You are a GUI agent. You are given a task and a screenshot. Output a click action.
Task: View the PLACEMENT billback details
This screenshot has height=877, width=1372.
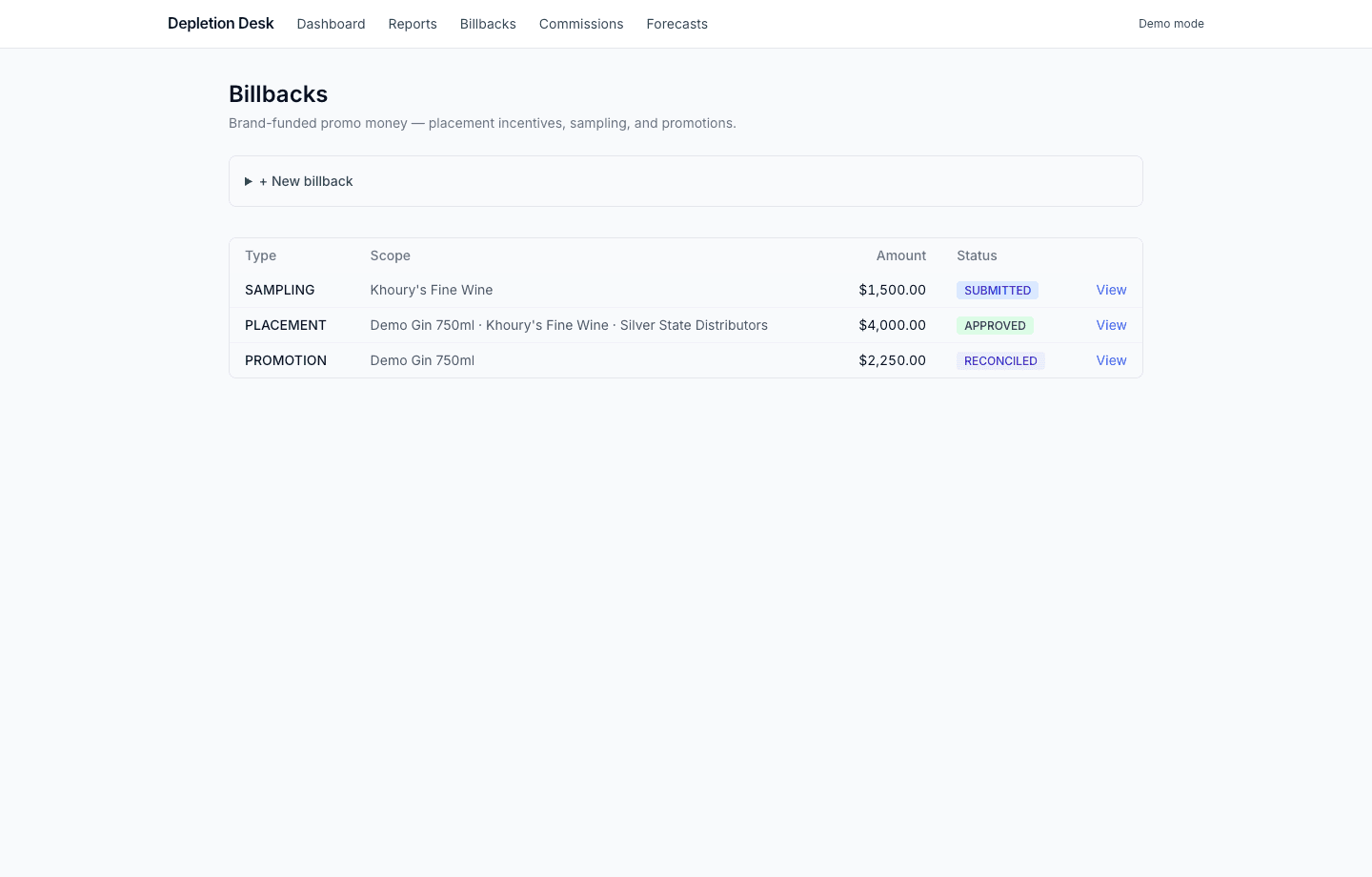coord(1111,325)
